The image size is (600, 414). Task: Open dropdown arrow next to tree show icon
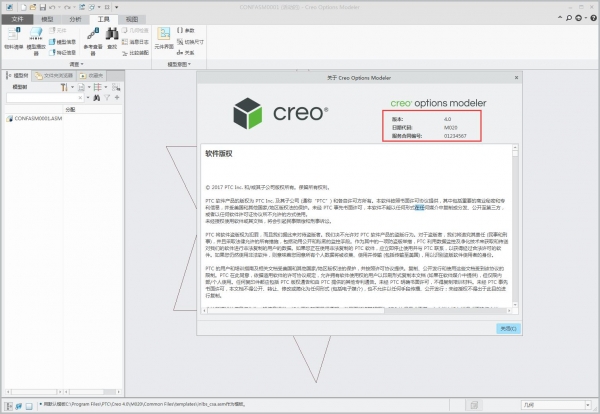tap(89, 87)
